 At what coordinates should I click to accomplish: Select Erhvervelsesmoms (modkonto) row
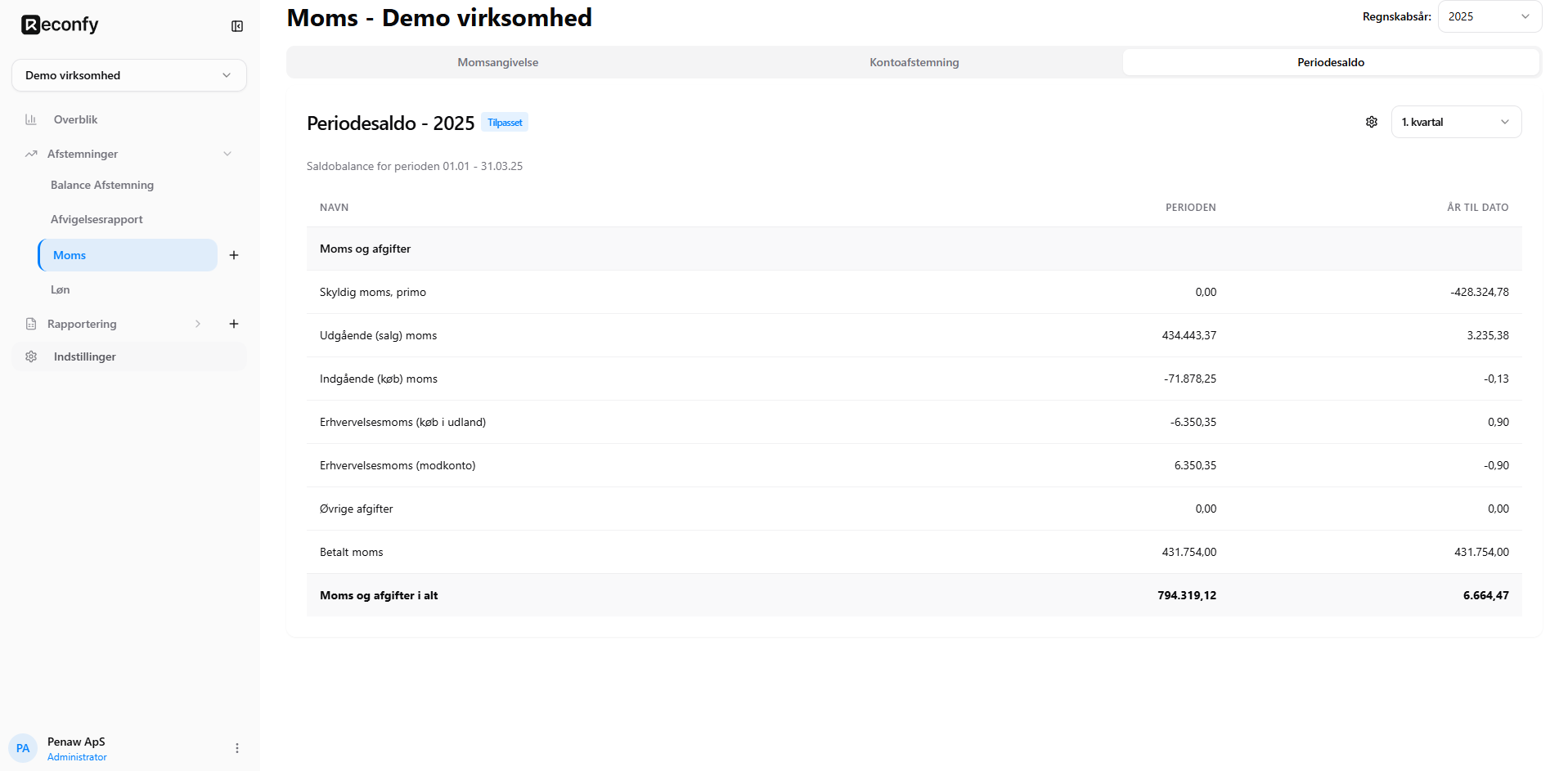click(x=914, y=465)
